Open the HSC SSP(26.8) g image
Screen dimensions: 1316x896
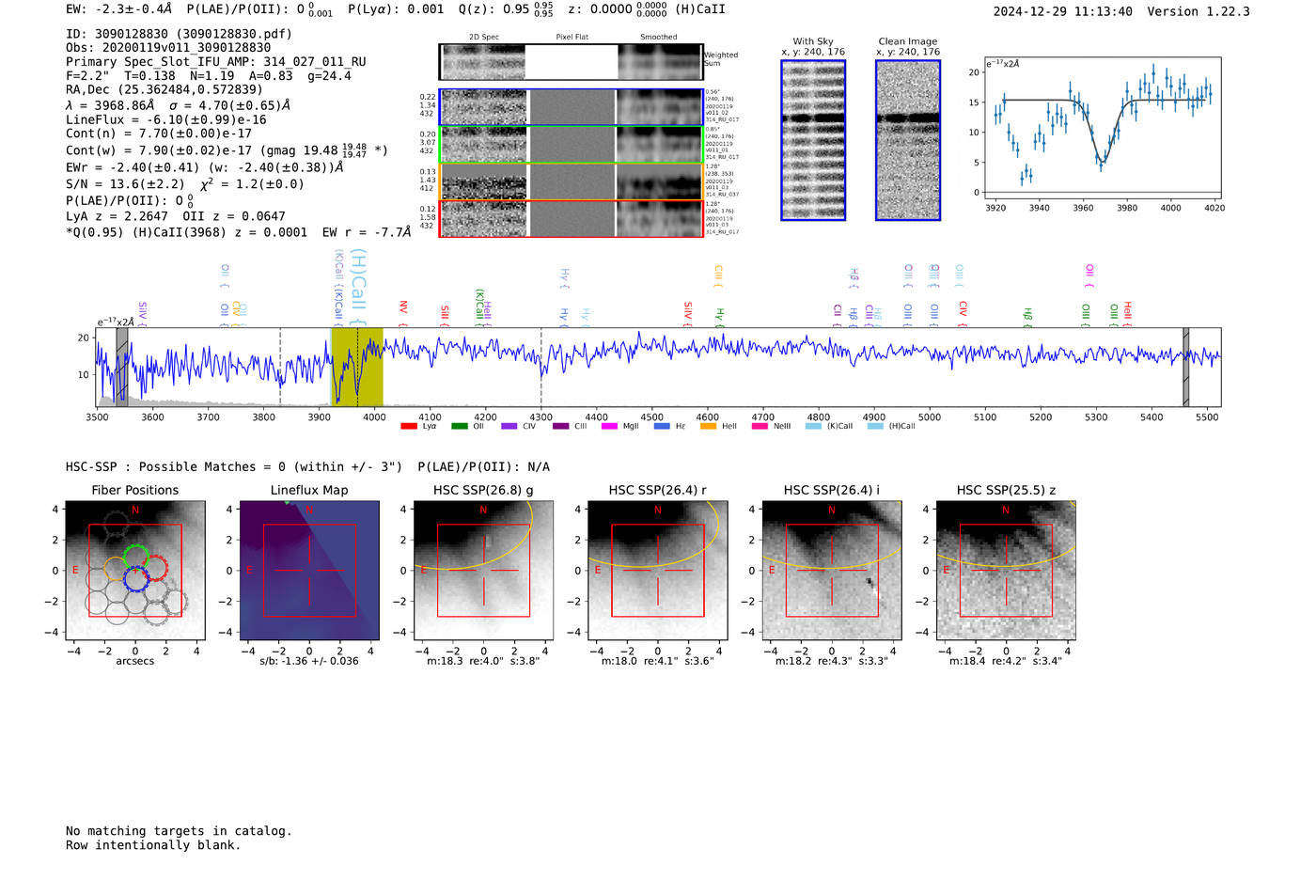pyautogui.click(x=483, y=571)
